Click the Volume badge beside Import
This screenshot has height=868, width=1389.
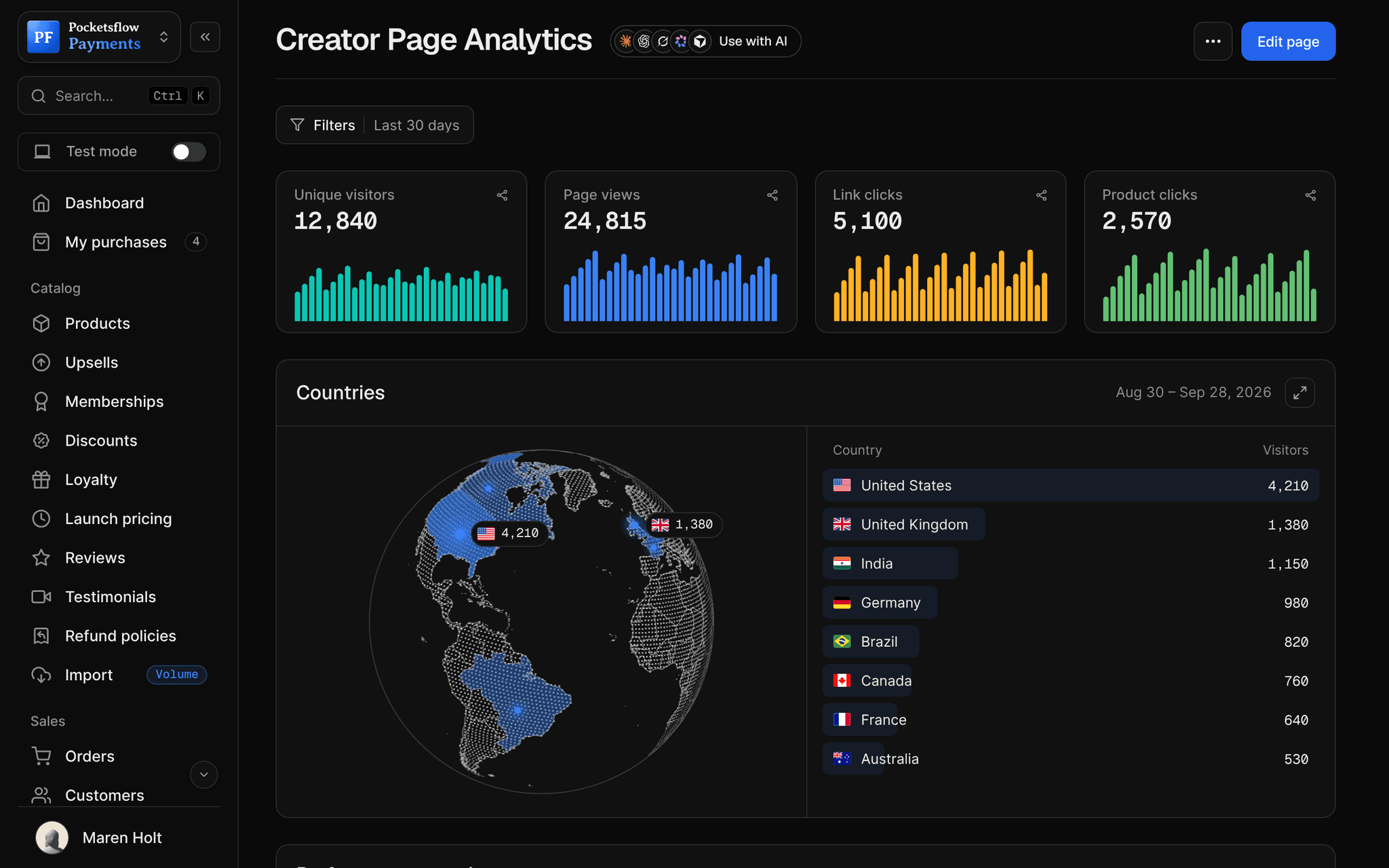coord(176,675)
